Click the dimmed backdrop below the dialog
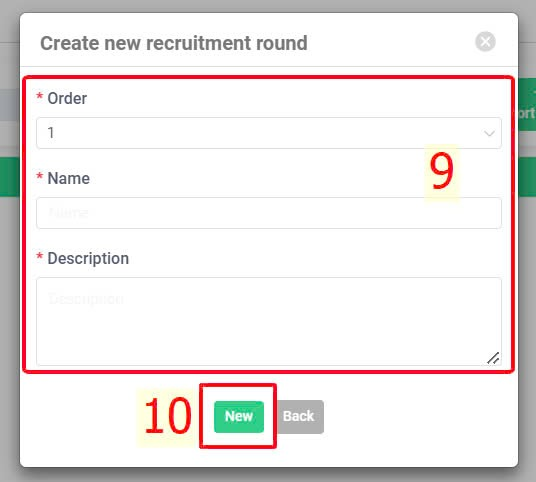The width and height of the screenshot is (536, 482). (x=268, y=475)
